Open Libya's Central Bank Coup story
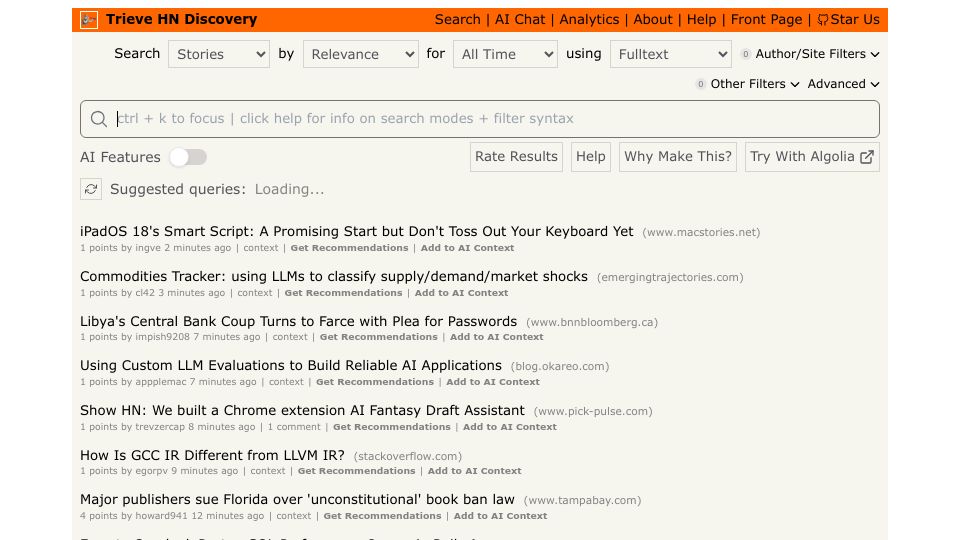Viewport: 960px width, 540px height. [x=298, y=321]
